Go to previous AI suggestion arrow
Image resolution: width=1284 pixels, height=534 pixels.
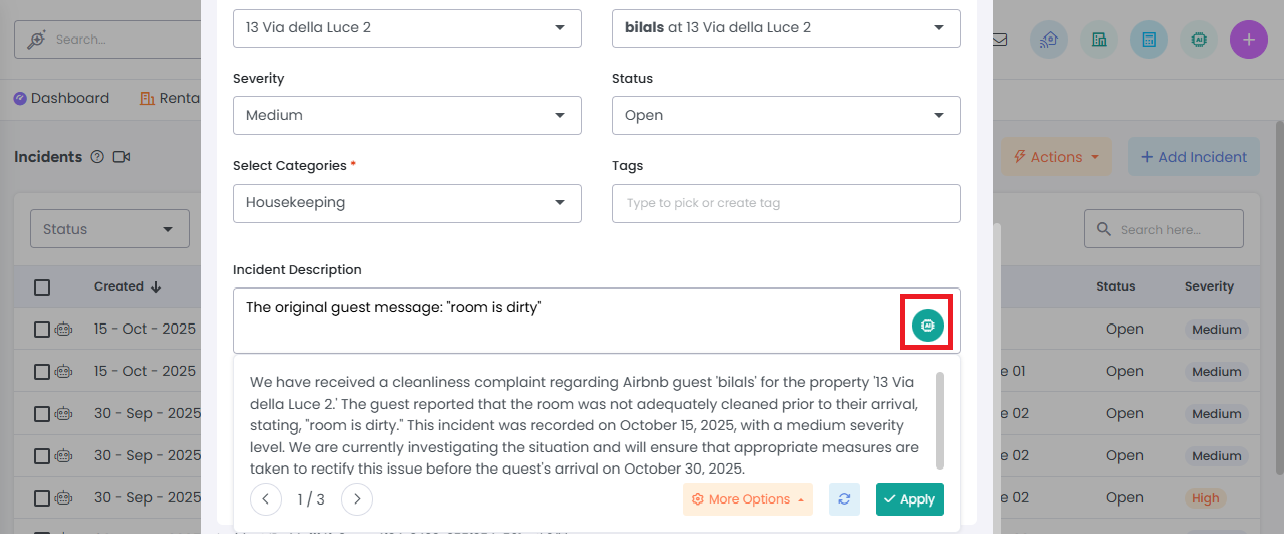(266, 499)
